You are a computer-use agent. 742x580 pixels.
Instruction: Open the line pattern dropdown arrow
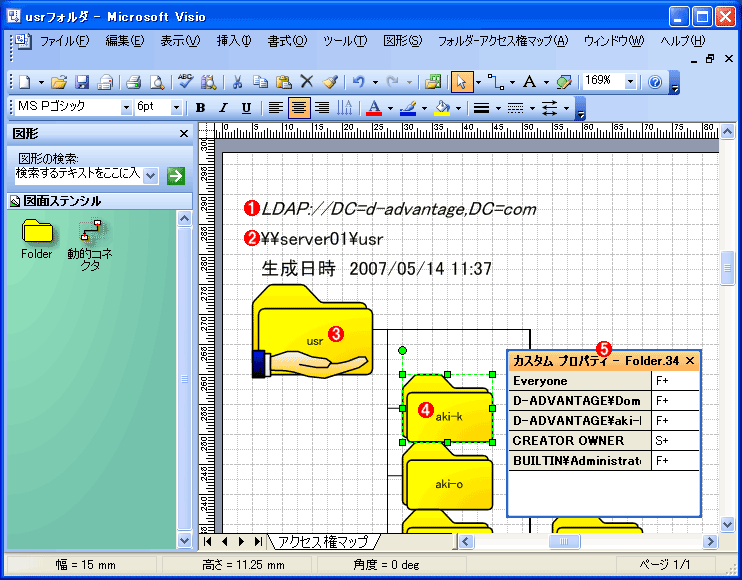pos(532,108)
